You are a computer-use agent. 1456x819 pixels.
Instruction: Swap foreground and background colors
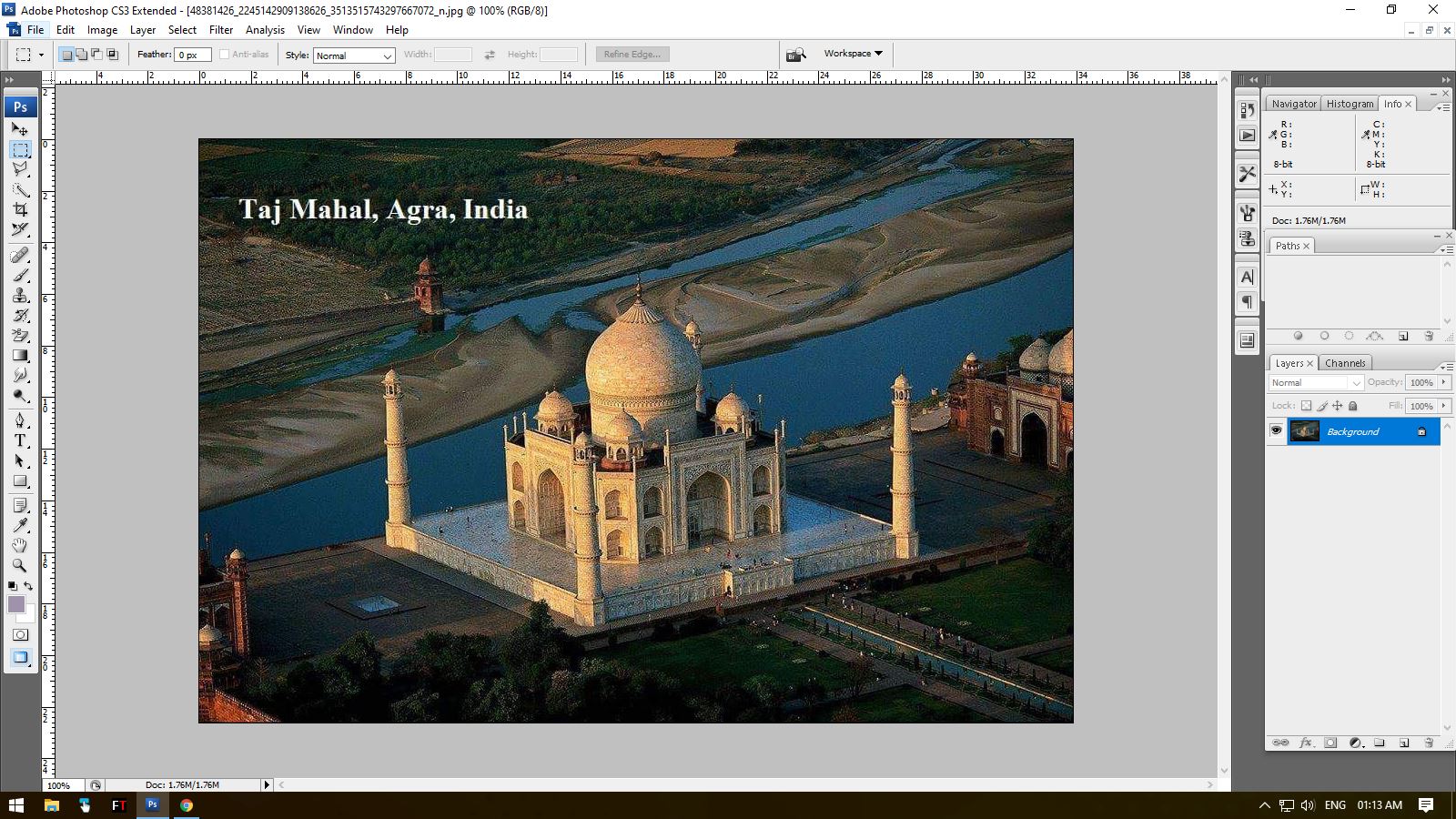click(29, 586)
